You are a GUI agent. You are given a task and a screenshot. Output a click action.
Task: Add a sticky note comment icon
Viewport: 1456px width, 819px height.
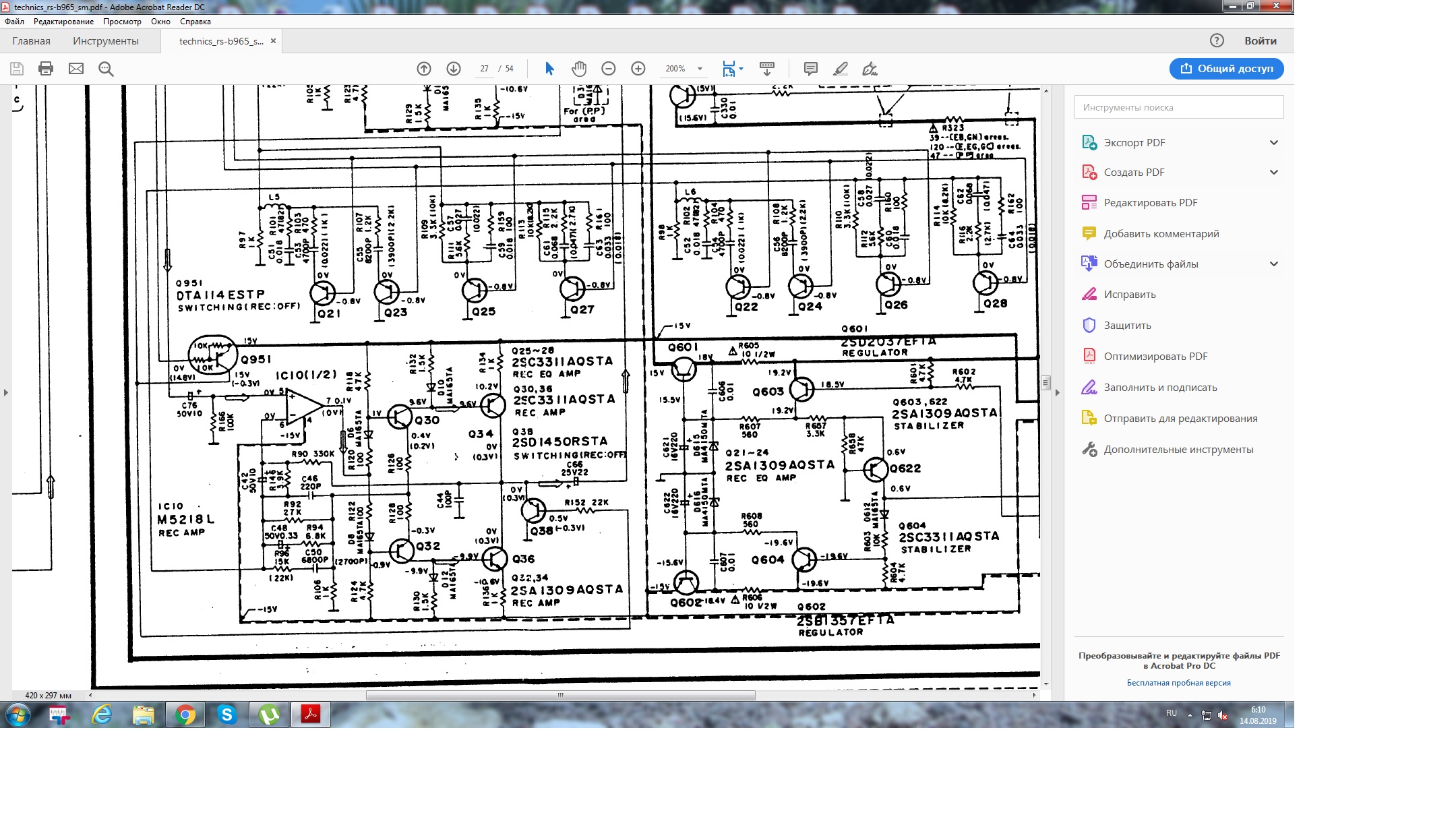(811, 69)
